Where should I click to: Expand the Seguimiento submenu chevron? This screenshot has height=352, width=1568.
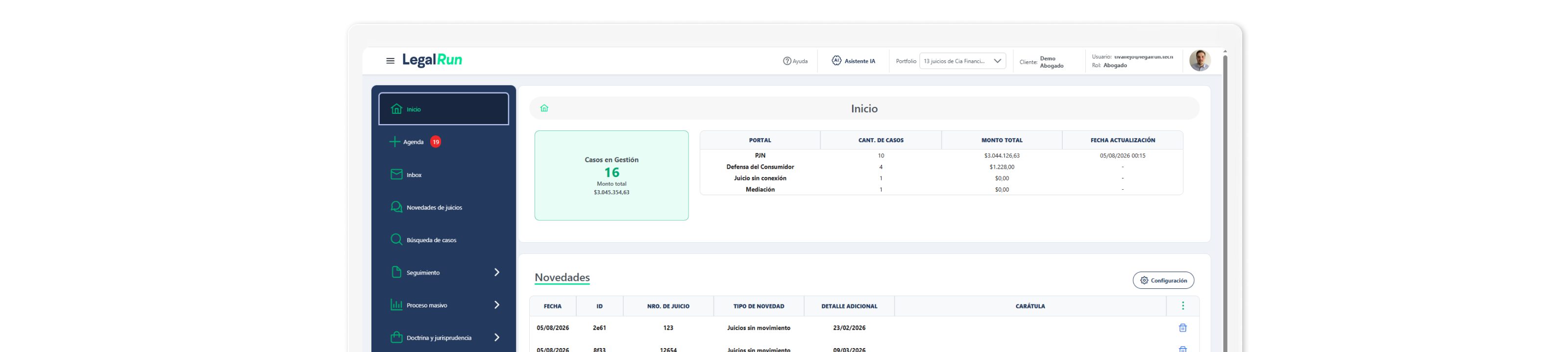tap(497, 272)
